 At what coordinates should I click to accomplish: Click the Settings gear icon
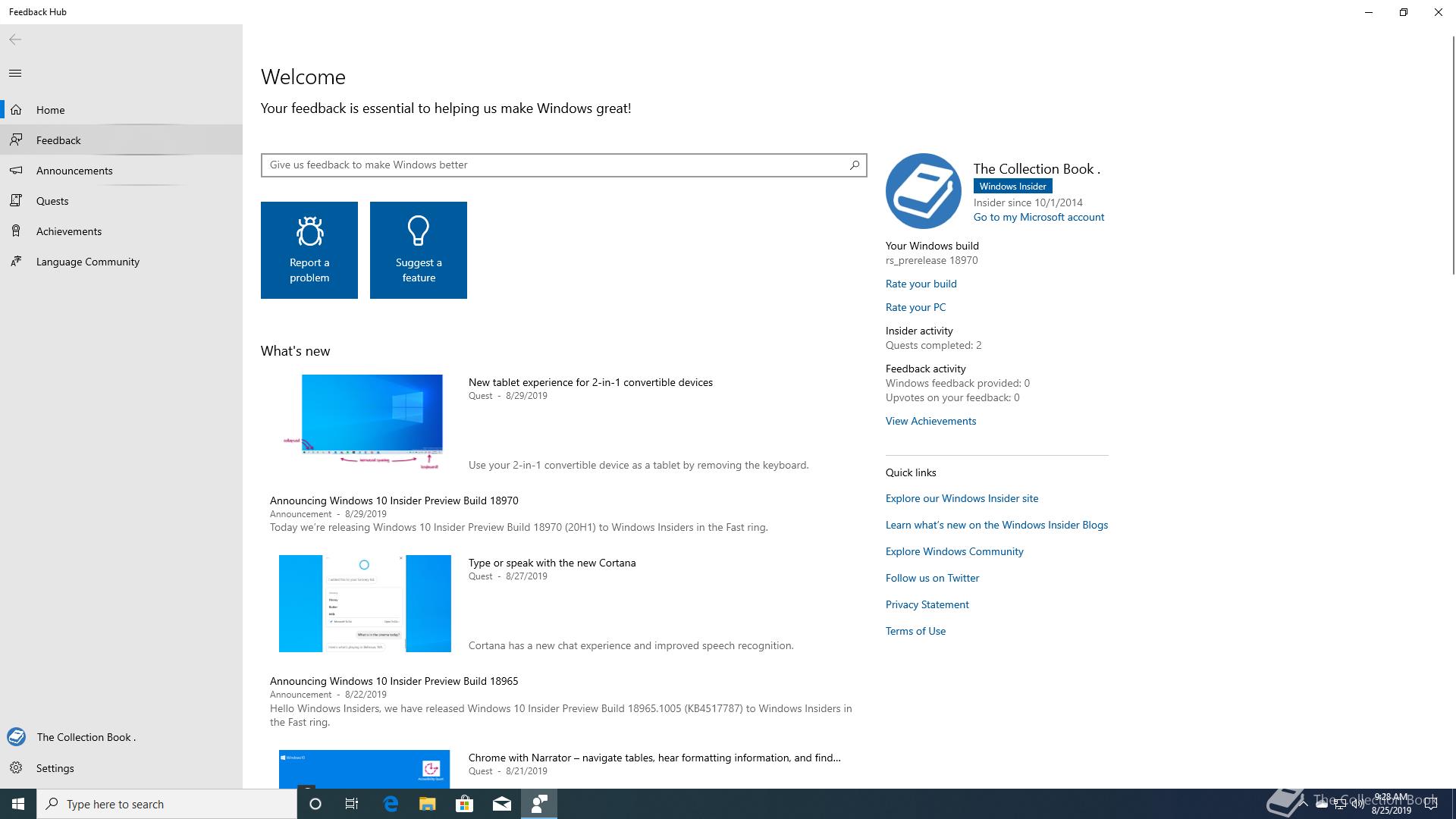click(x=16, y=768)
